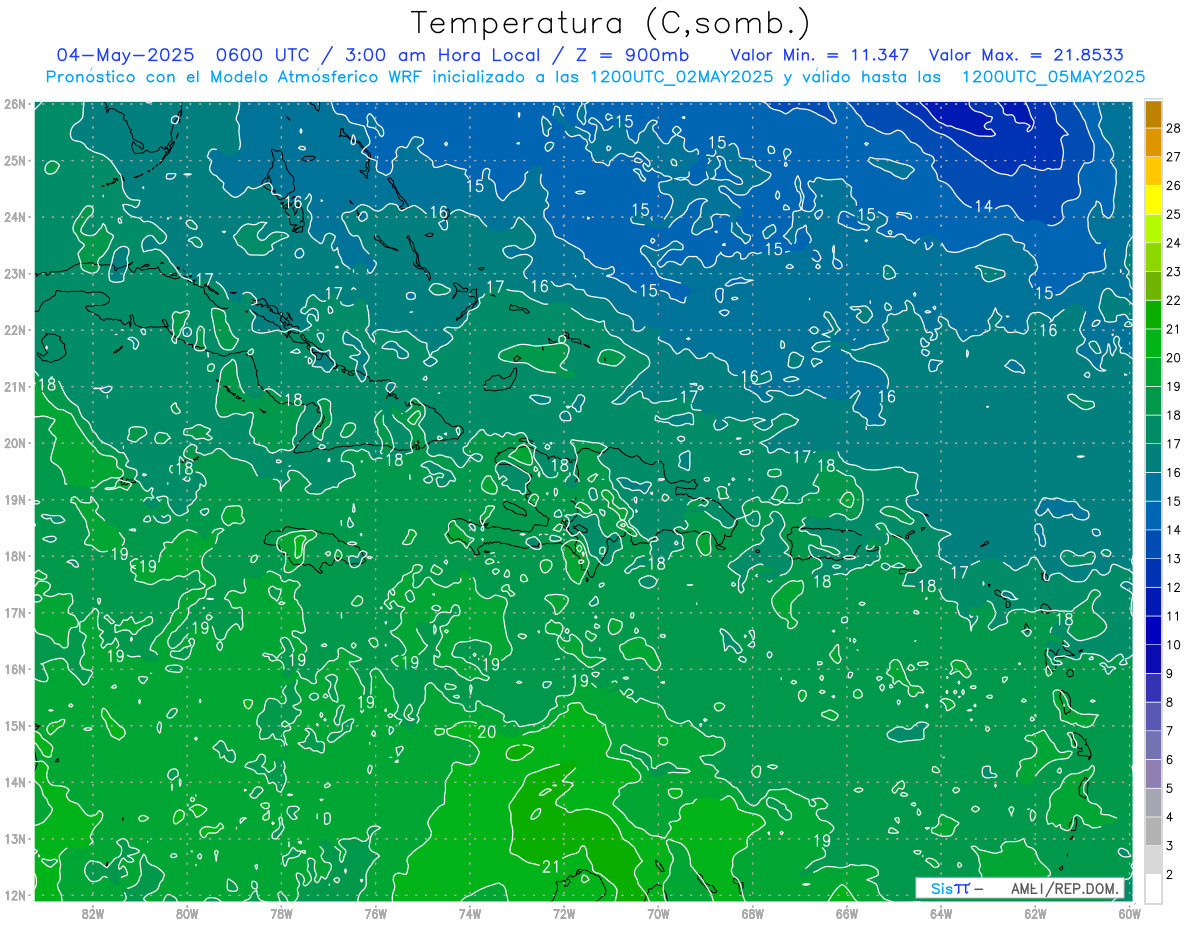Click the "80W" longitude label
The width and height of the screenshot is (1200, 927).
(187, 912)
